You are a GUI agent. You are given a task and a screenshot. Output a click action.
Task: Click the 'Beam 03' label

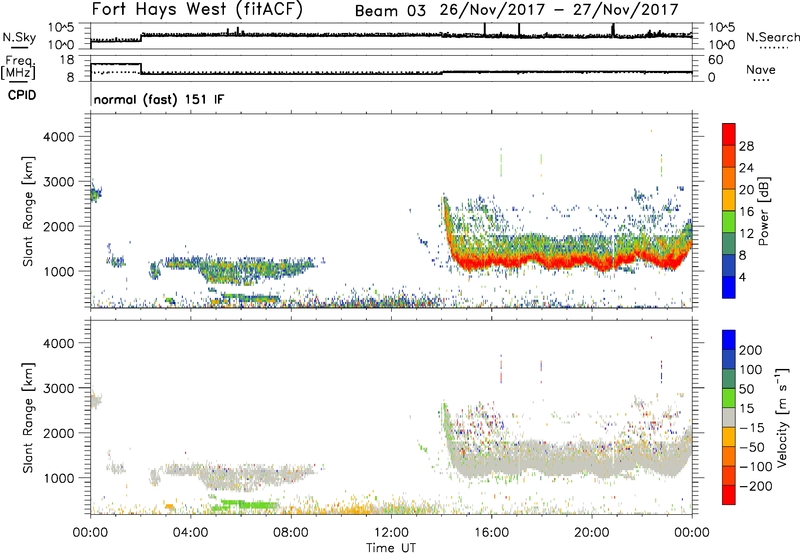(x=390, y=11)
